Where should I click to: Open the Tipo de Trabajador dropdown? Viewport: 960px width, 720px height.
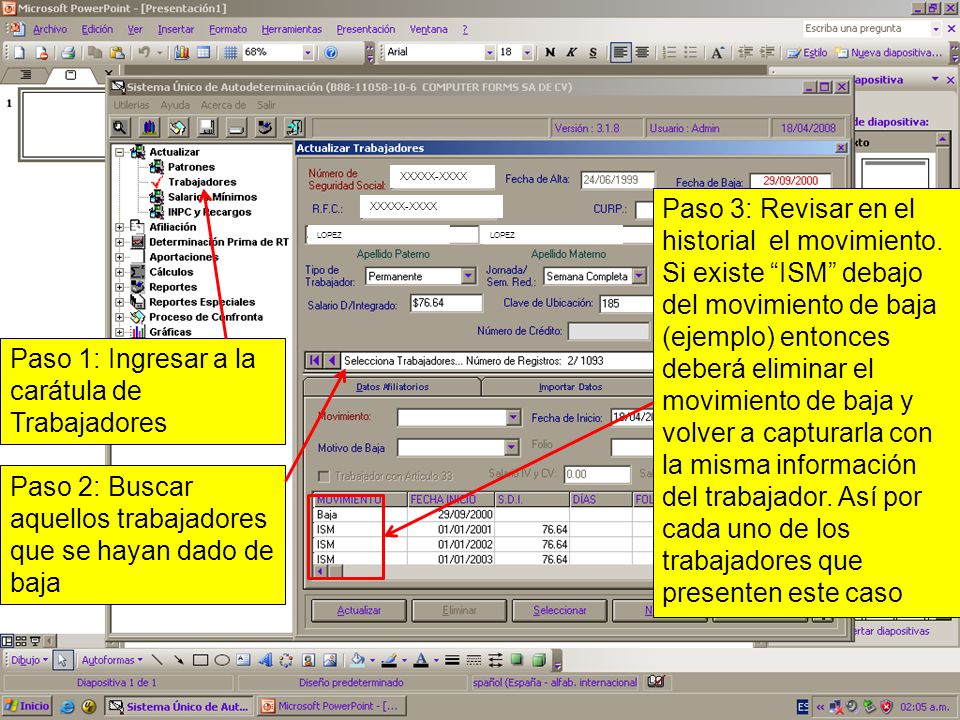coord(468,276)
